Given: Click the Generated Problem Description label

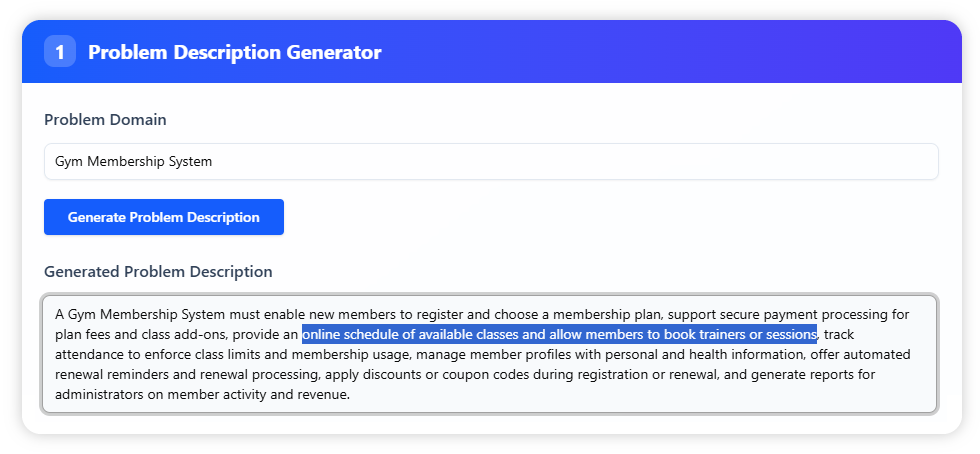Looking at the screenshot, I should point(158,271).
